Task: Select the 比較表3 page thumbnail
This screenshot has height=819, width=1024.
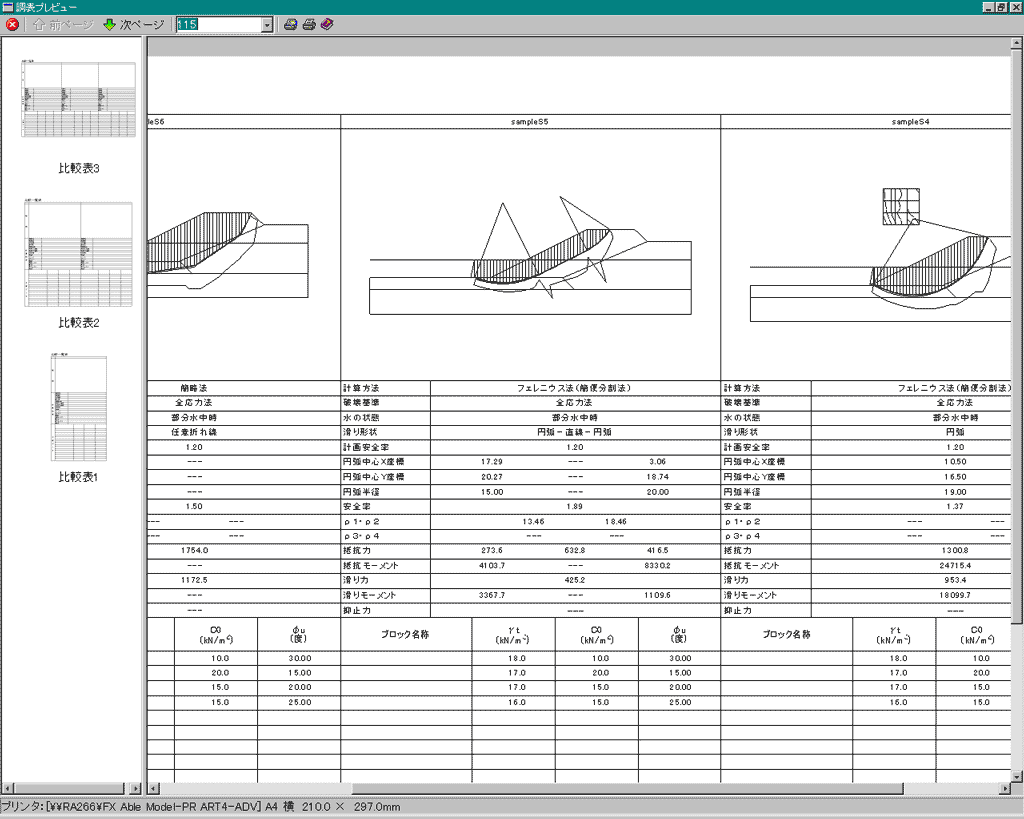Action: [x=78, y=99]
